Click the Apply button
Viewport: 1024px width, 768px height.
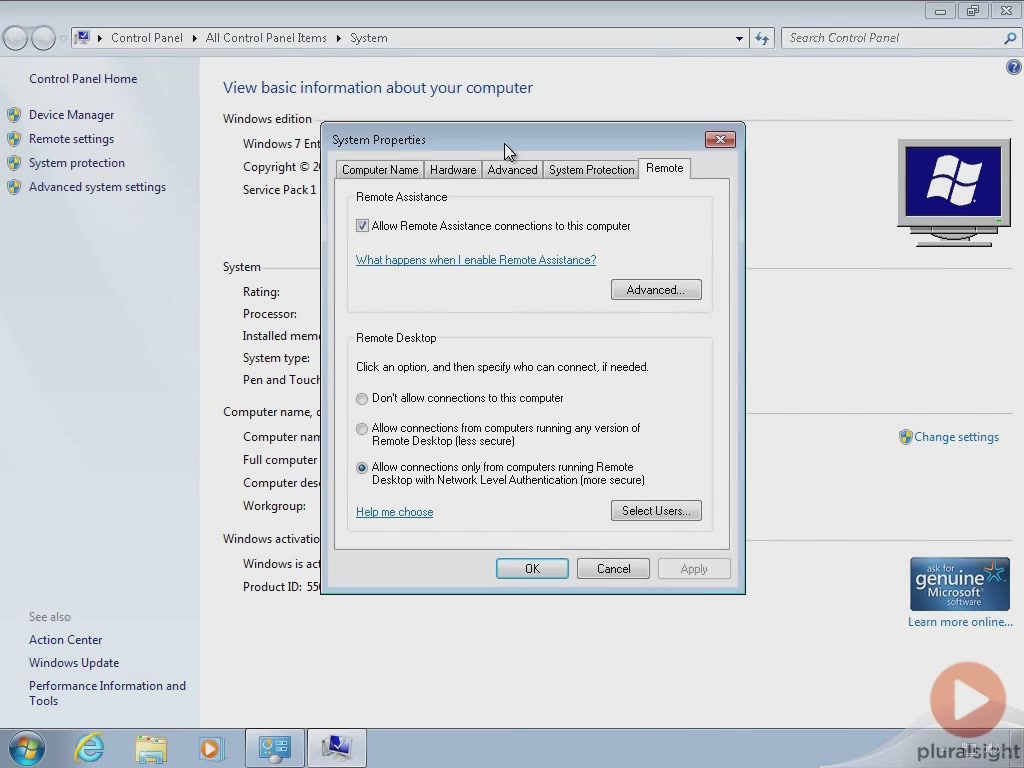point(694,569)
